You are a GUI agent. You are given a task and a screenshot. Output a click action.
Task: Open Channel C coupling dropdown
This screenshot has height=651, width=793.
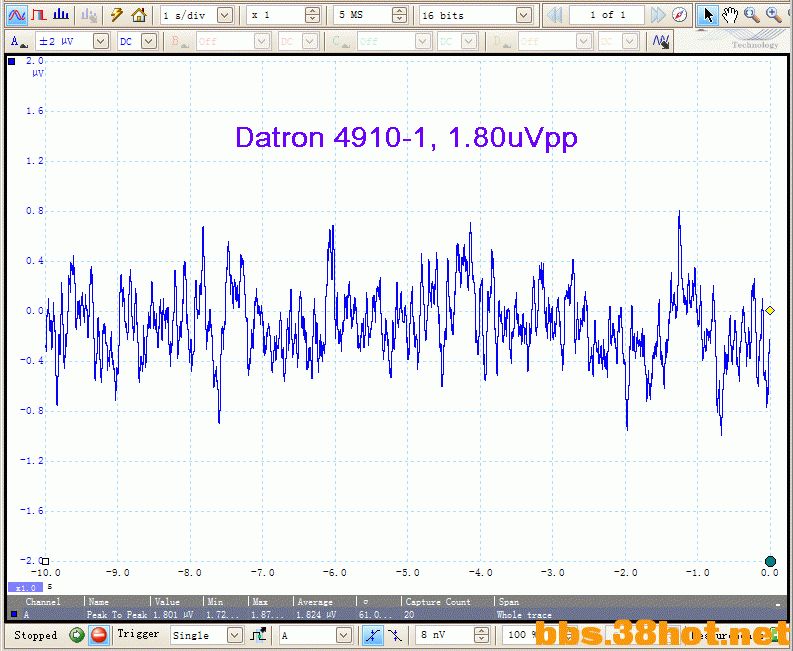tap(469, 41)
